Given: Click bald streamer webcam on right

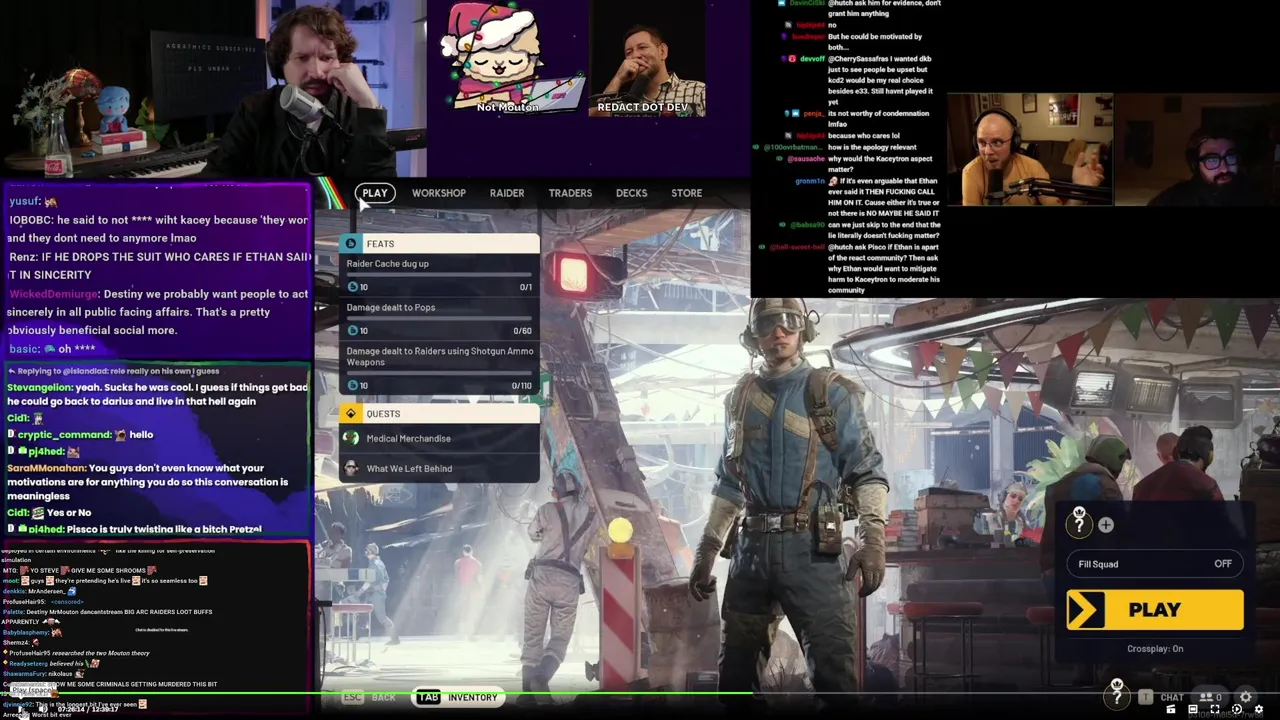Looking at the screenshot, I should 1030,148.
